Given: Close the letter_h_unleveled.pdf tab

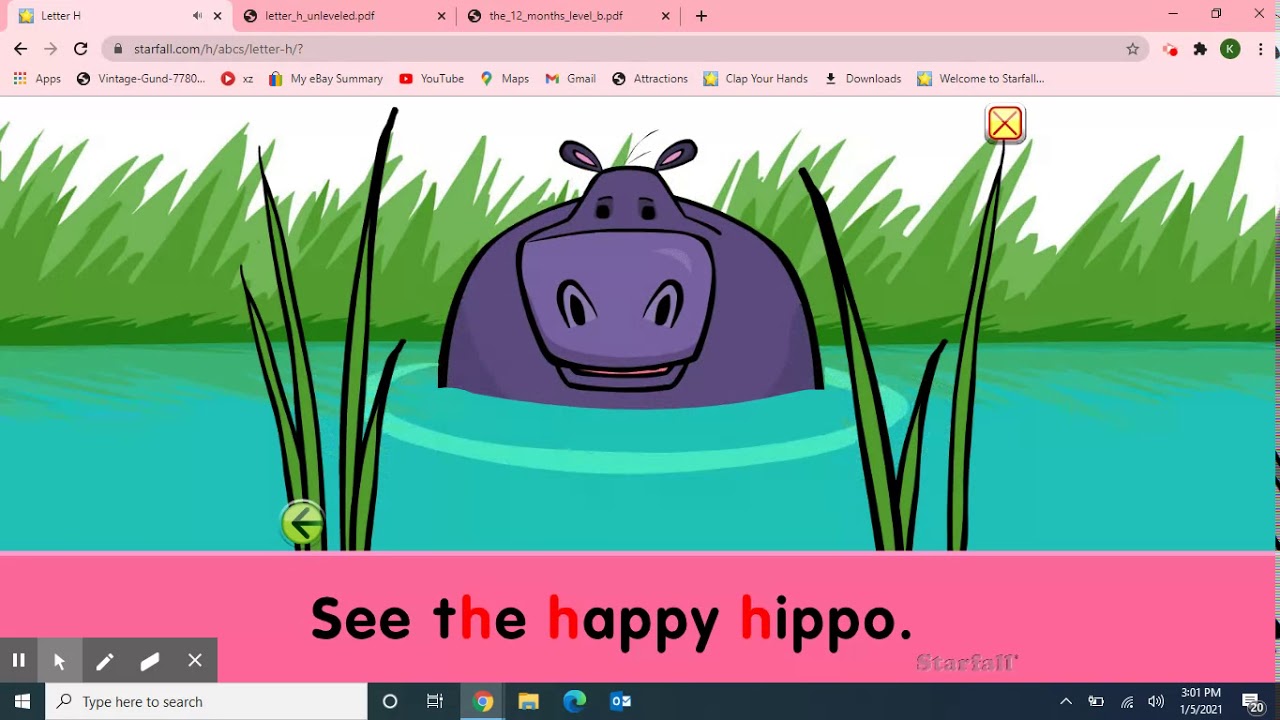Looking at the screenshot, I should pos(441,16).
